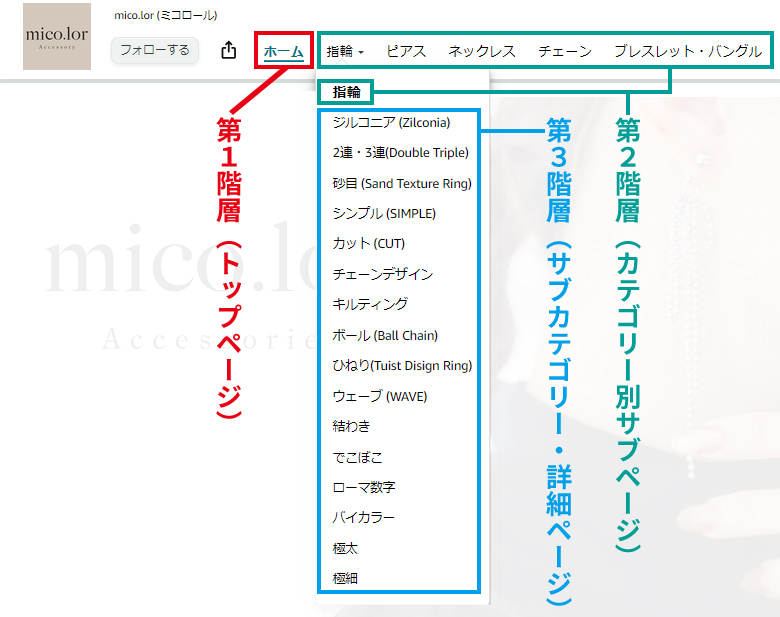Choose ジルコニア (Zilconia) from menu
Viewport: 780px width, 617px height.
391,122
